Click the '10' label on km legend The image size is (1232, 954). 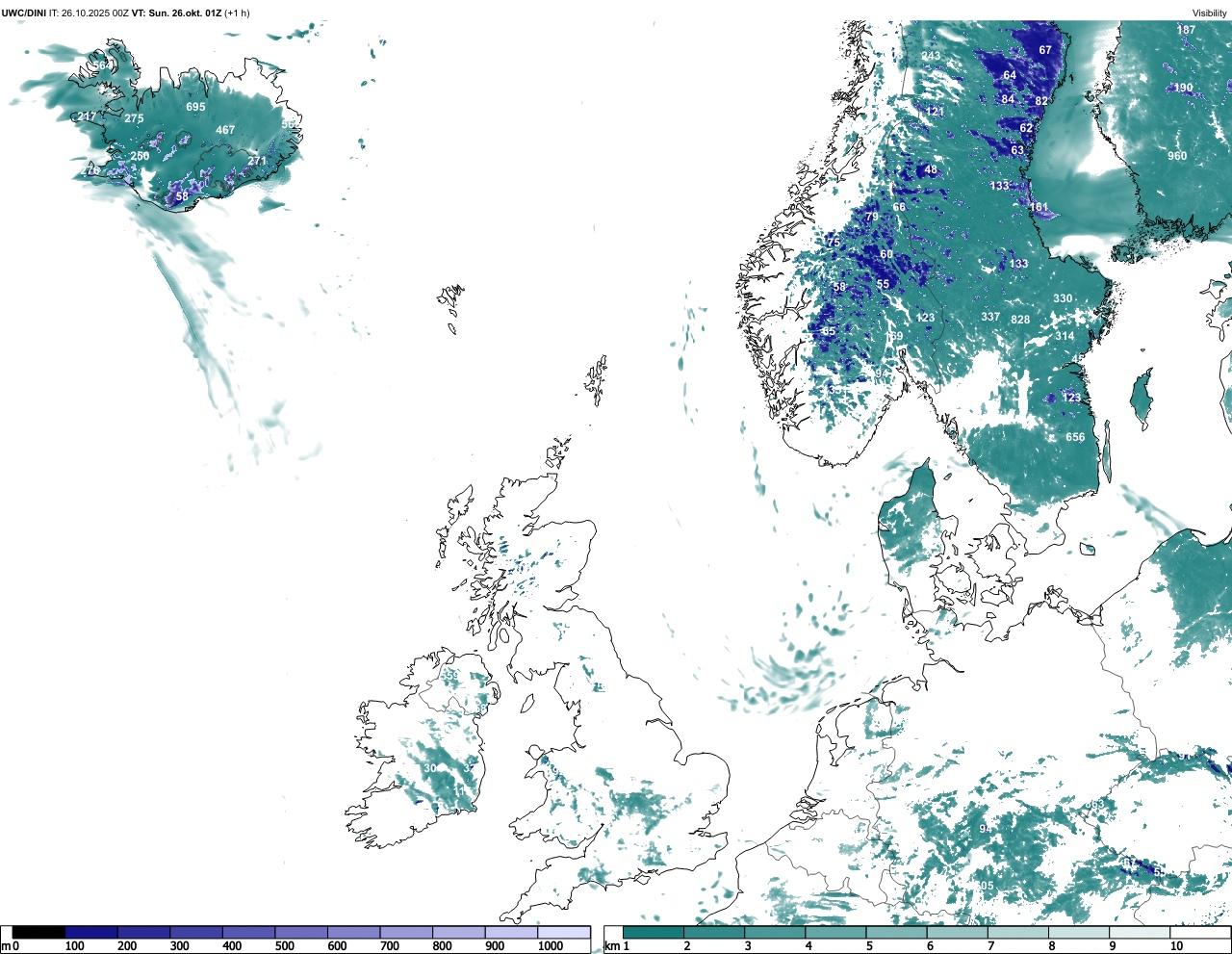1176,946
